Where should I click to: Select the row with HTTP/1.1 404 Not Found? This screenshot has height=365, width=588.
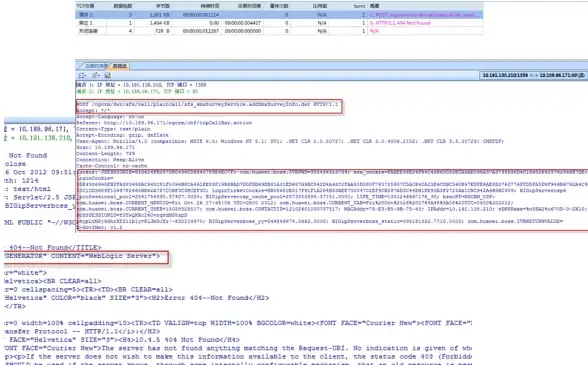(279, 23)
